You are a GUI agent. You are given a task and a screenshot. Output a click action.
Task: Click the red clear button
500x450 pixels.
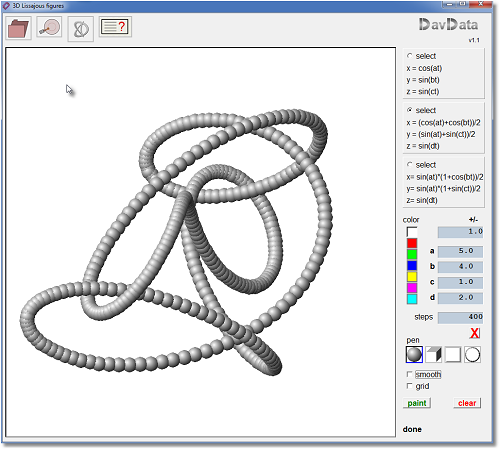(467, 403)
